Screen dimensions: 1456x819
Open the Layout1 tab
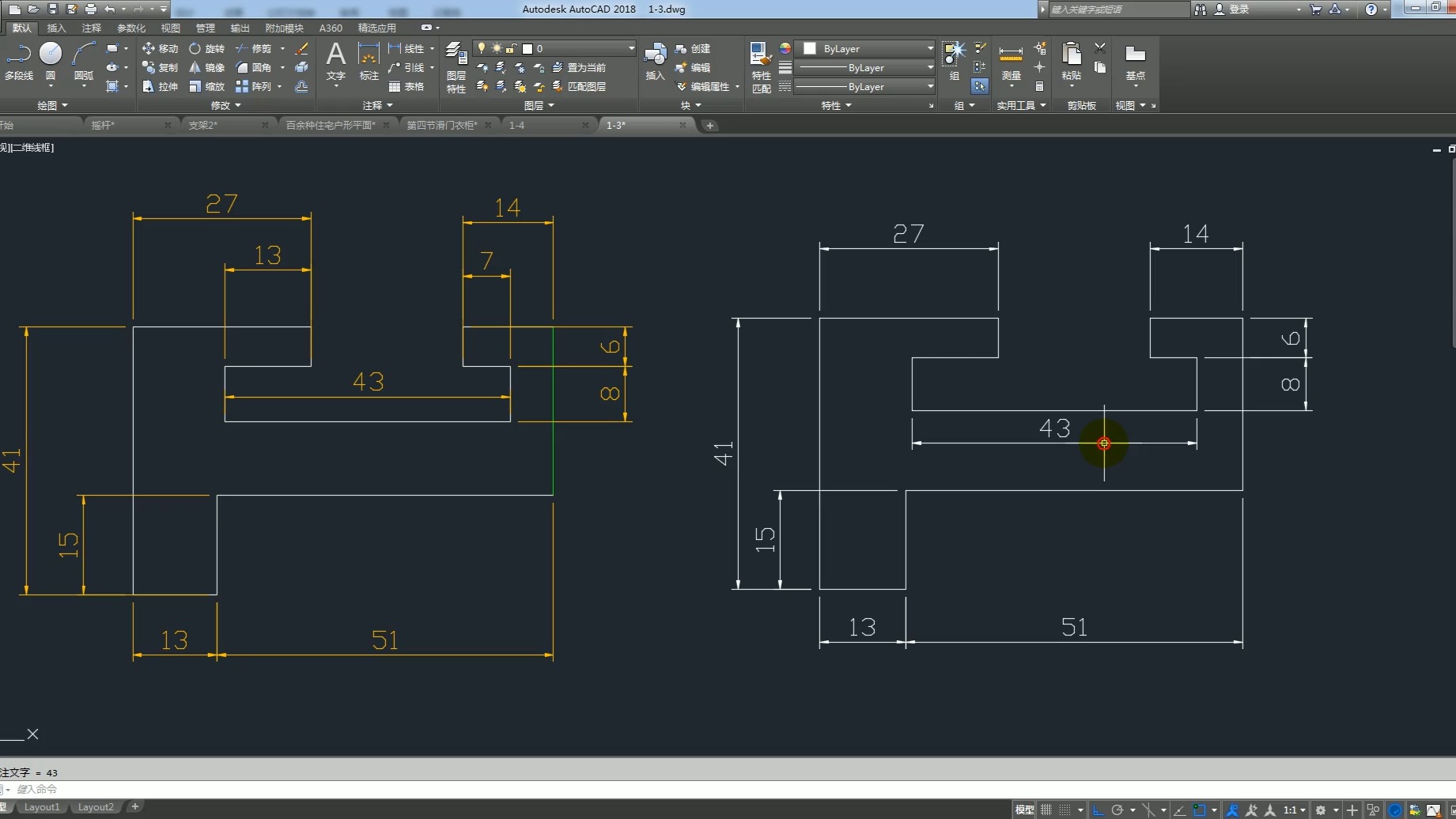pyautogui.click(x=42, y=807)
